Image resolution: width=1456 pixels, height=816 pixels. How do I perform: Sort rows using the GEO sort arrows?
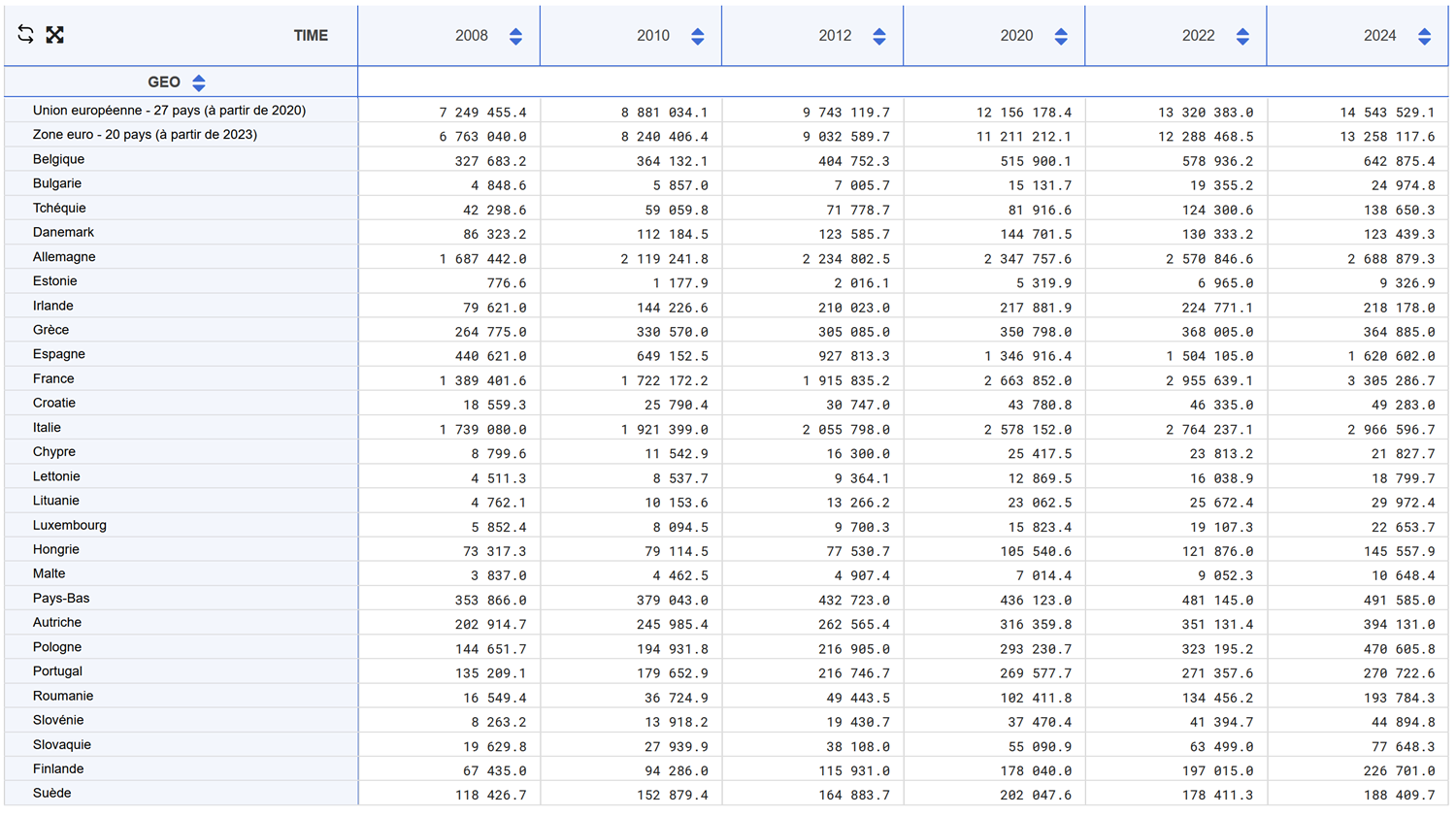tap(199, 82)
